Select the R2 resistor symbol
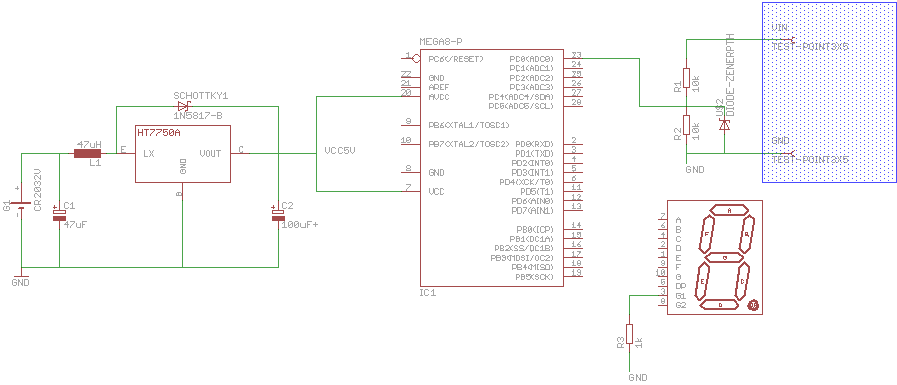897x385 pixels. tap(686, 125)
